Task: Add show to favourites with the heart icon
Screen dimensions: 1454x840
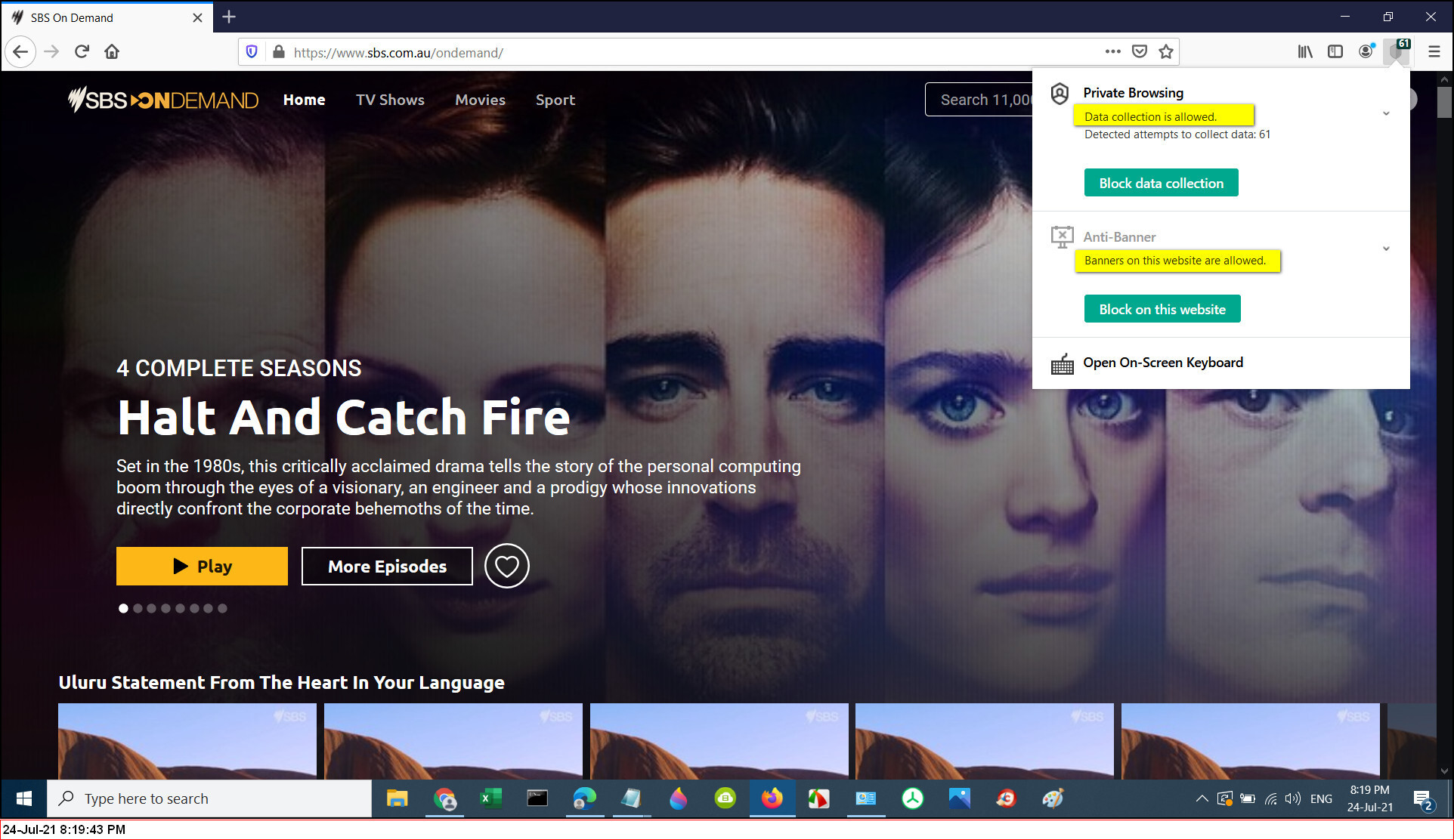Action: [506, 566]
